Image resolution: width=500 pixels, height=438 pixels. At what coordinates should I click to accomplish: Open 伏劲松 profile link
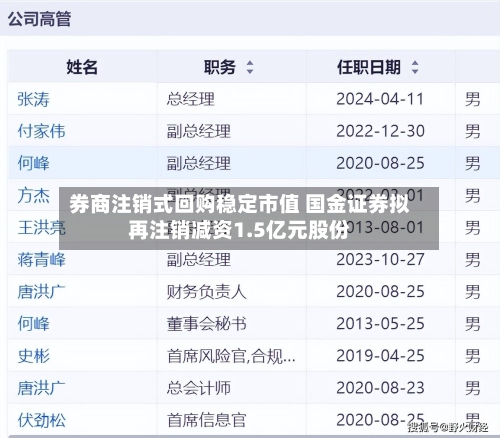point(41,420)
